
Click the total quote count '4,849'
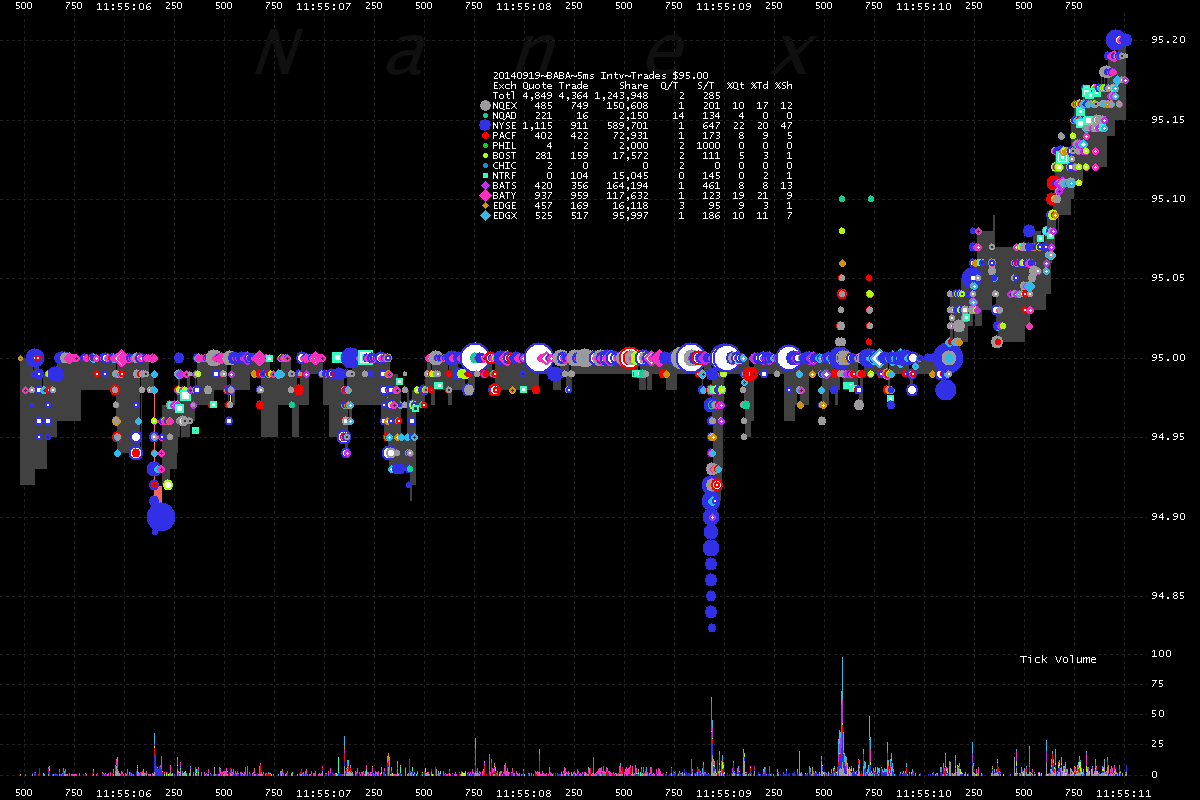tap(537, 95)
